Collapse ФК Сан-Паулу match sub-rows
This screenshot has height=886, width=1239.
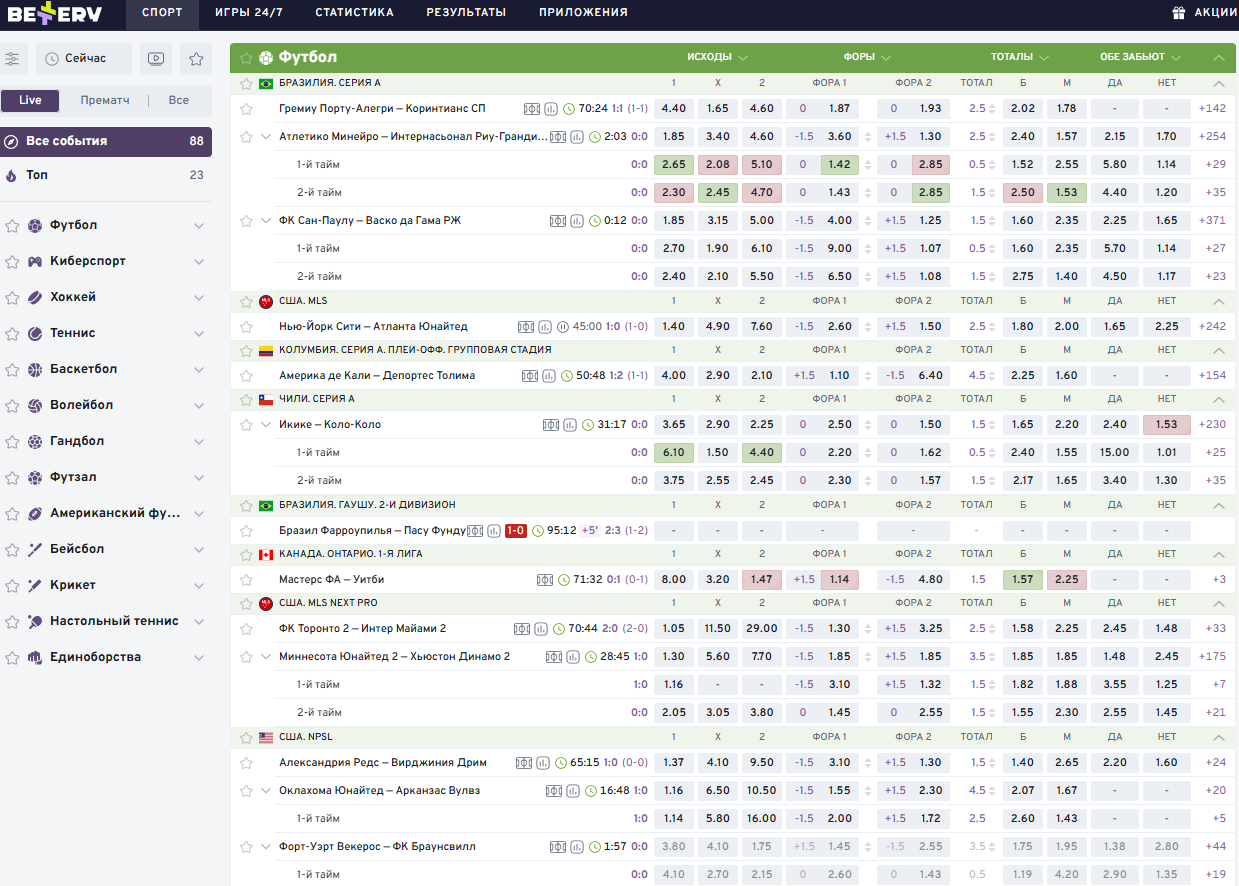pyautogui.click(x=266, y=220)
